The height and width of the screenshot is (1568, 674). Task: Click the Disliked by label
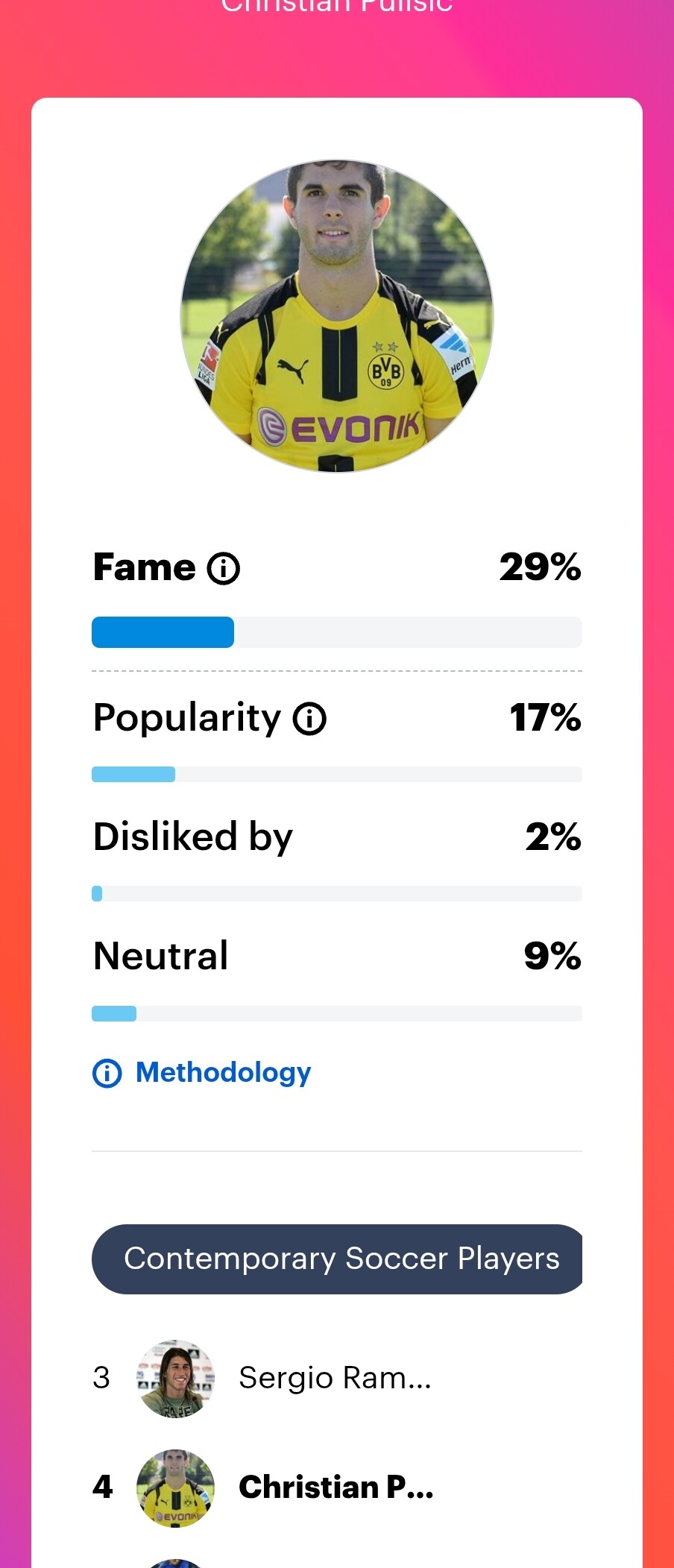pos(193,837)
